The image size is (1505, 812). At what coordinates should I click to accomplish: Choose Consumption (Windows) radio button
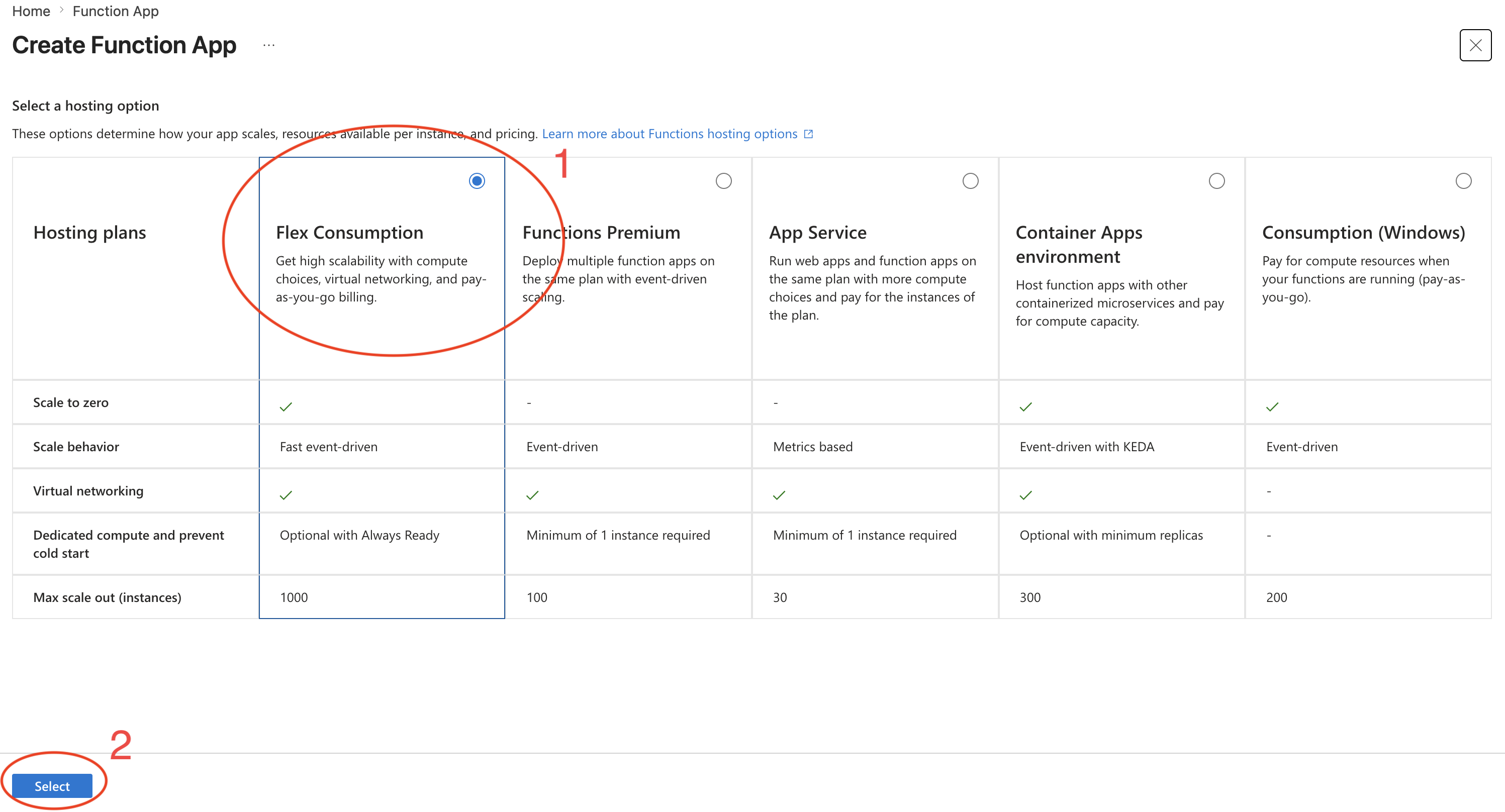click(1463, 181)
